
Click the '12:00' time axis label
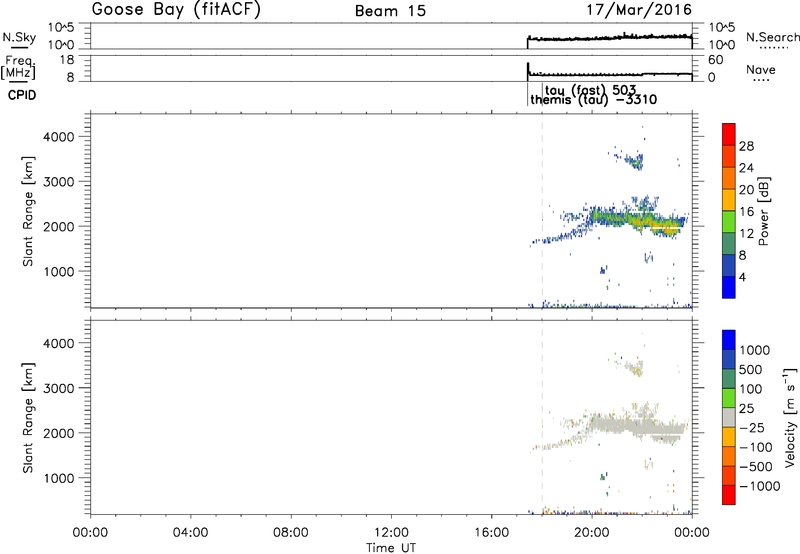tap(391, 533)
